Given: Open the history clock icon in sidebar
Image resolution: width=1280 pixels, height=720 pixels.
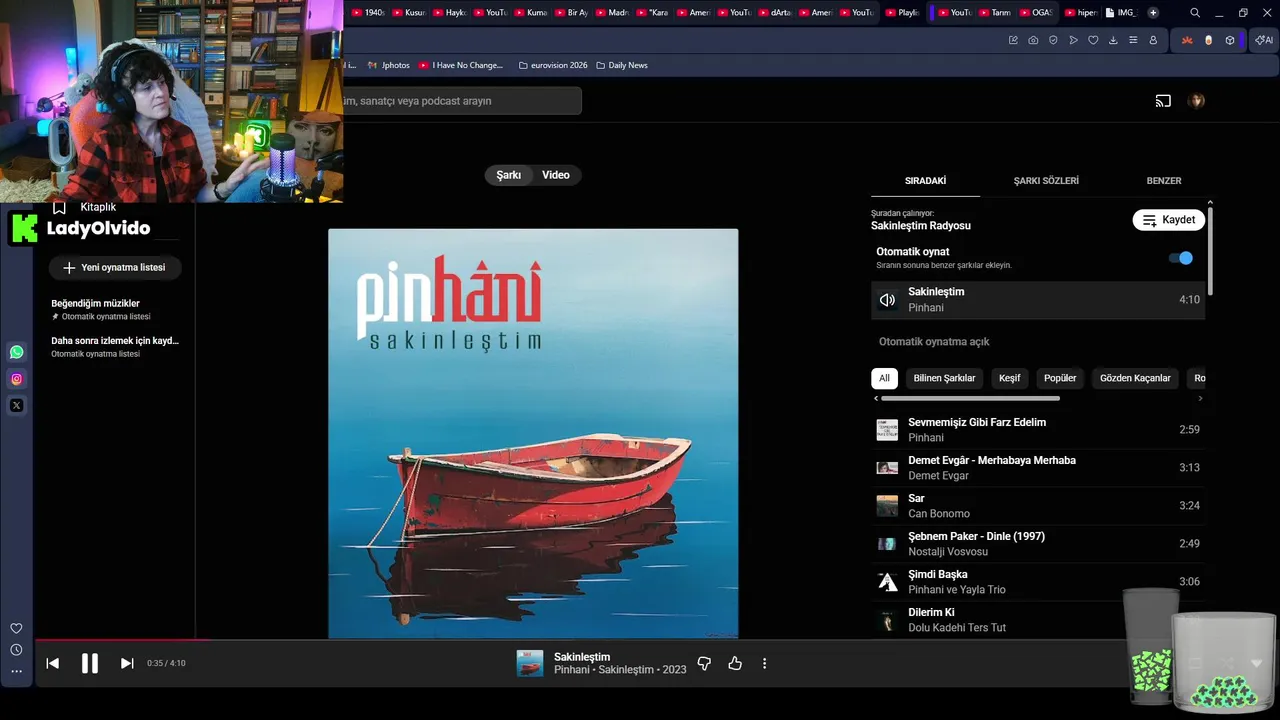Looking at the screenshot, I should (x=16, y=650).
